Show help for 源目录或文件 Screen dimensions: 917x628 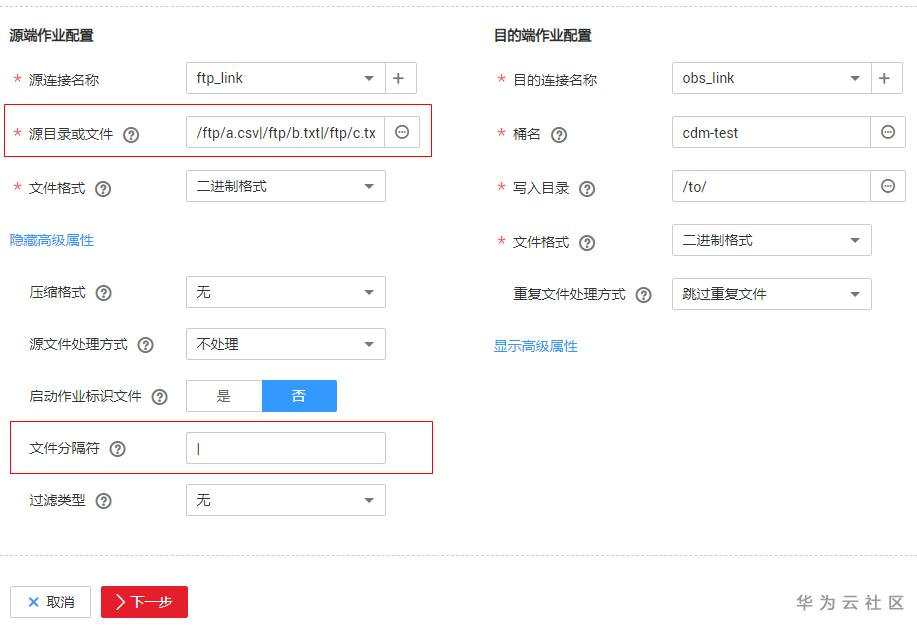131,135
